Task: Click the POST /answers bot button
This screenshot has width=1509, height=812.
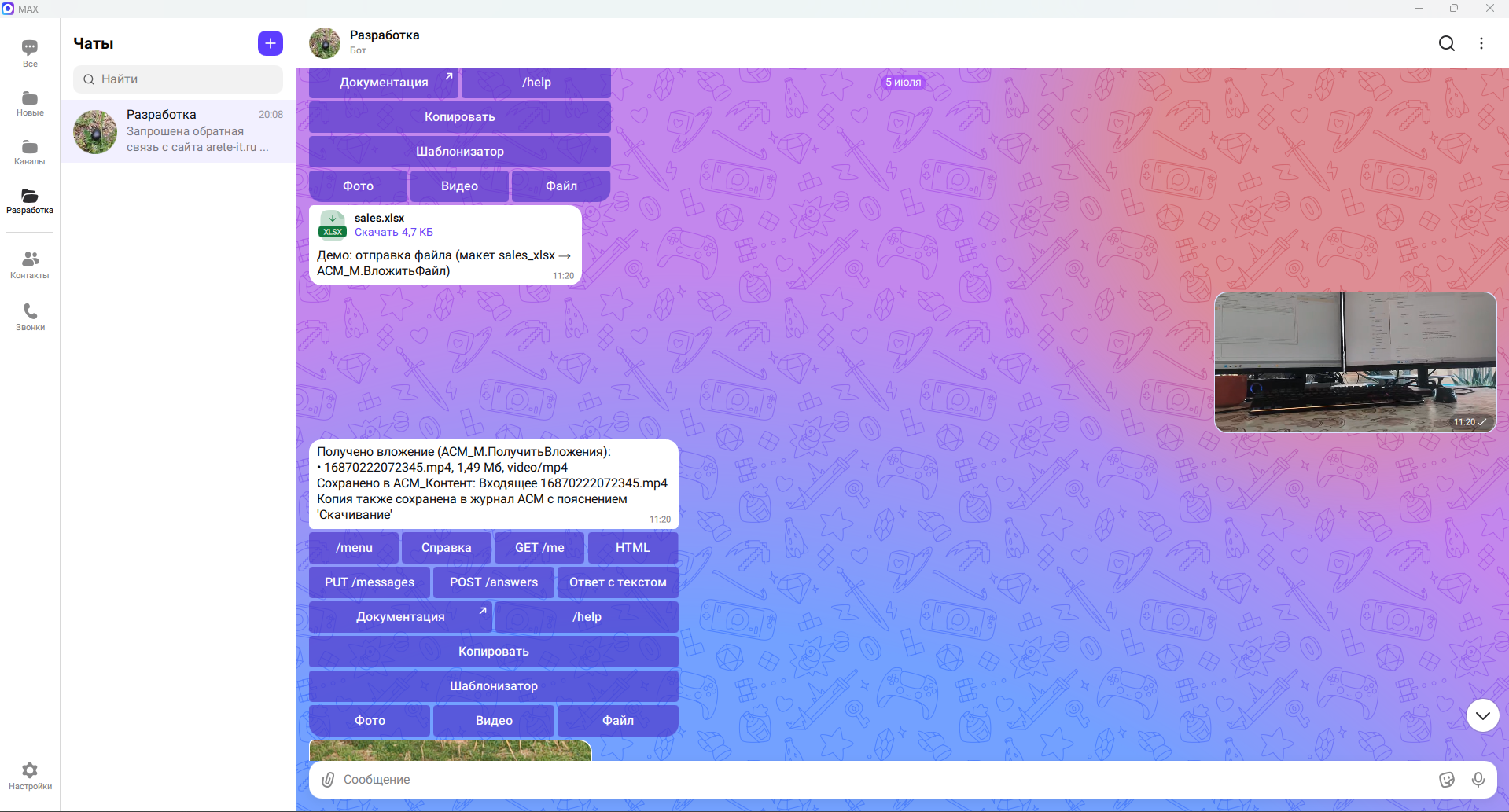Action: point(494,582)
